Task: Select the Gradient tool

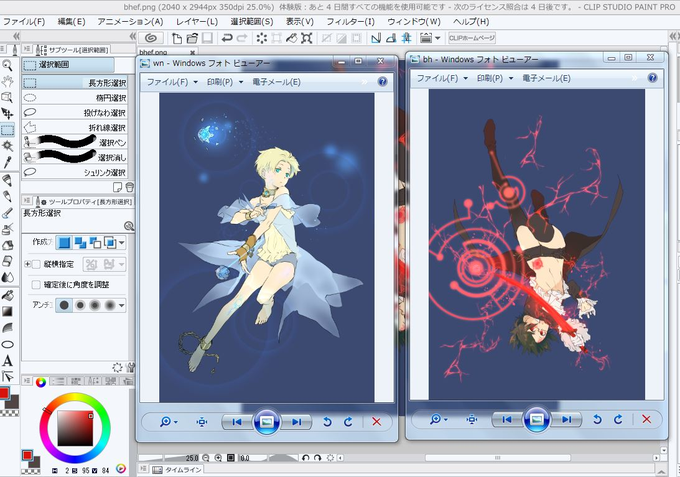Action: 7,312
